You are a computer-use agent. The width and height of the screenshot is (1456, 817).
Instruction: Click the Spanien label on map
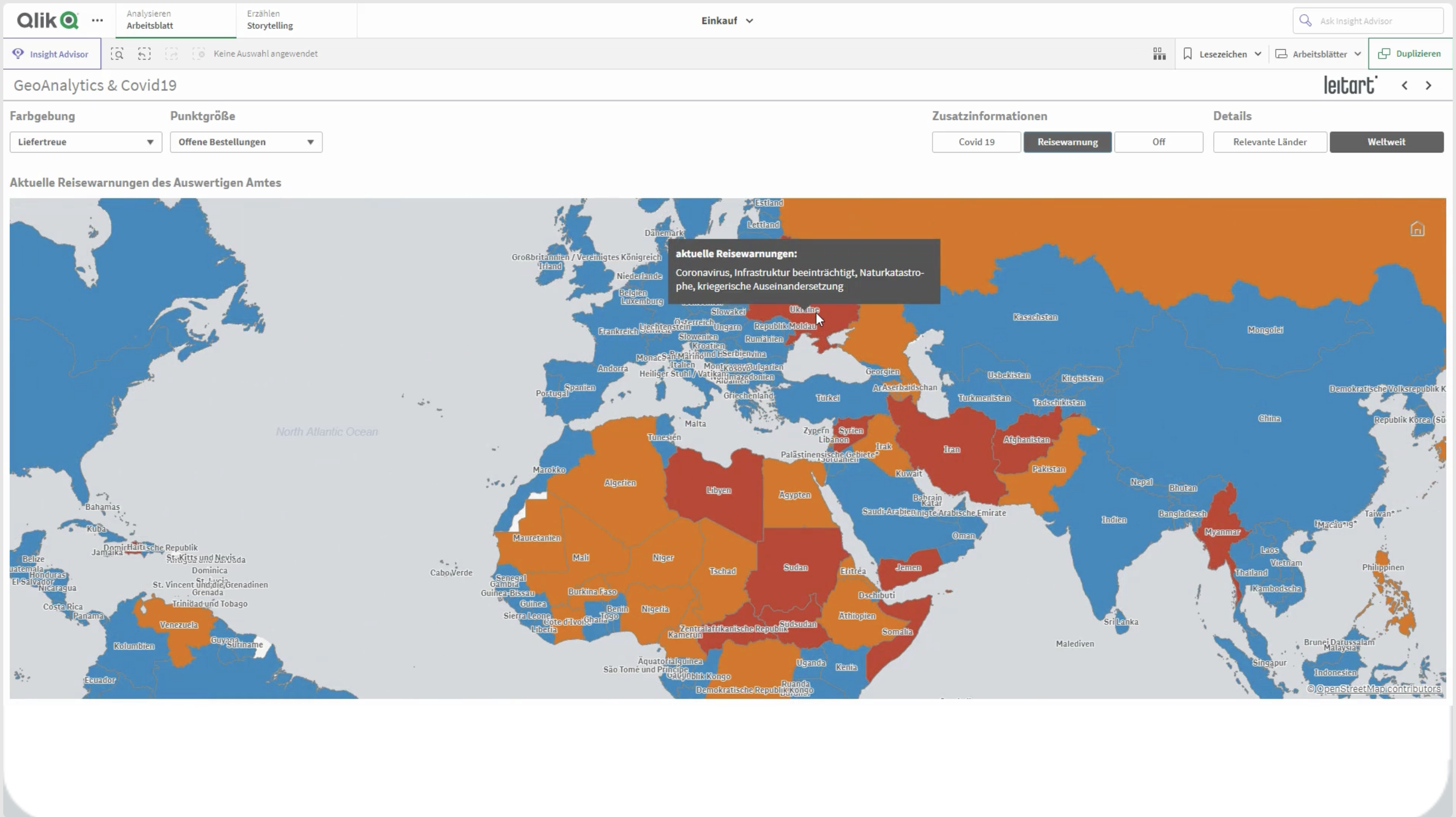pos(580,387)
